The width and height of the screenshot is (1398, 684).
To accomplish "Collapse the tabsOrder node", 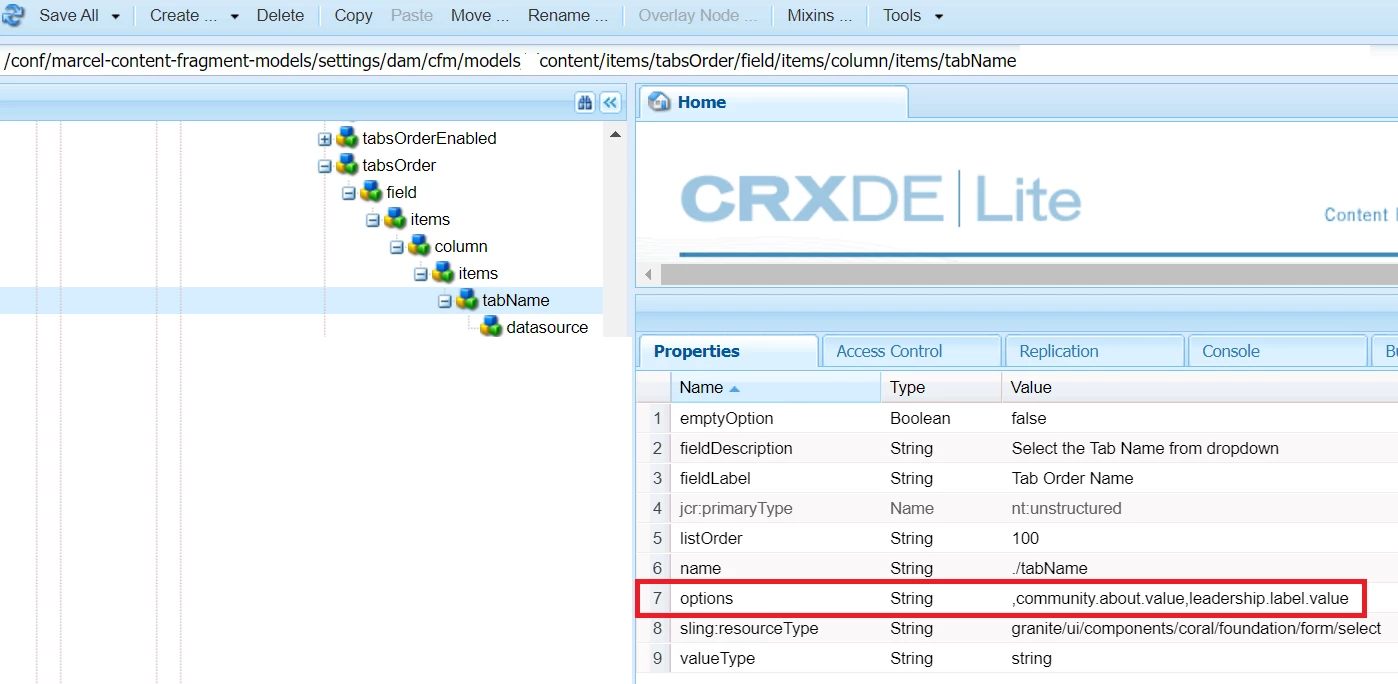I will click(x=324, y=166).
